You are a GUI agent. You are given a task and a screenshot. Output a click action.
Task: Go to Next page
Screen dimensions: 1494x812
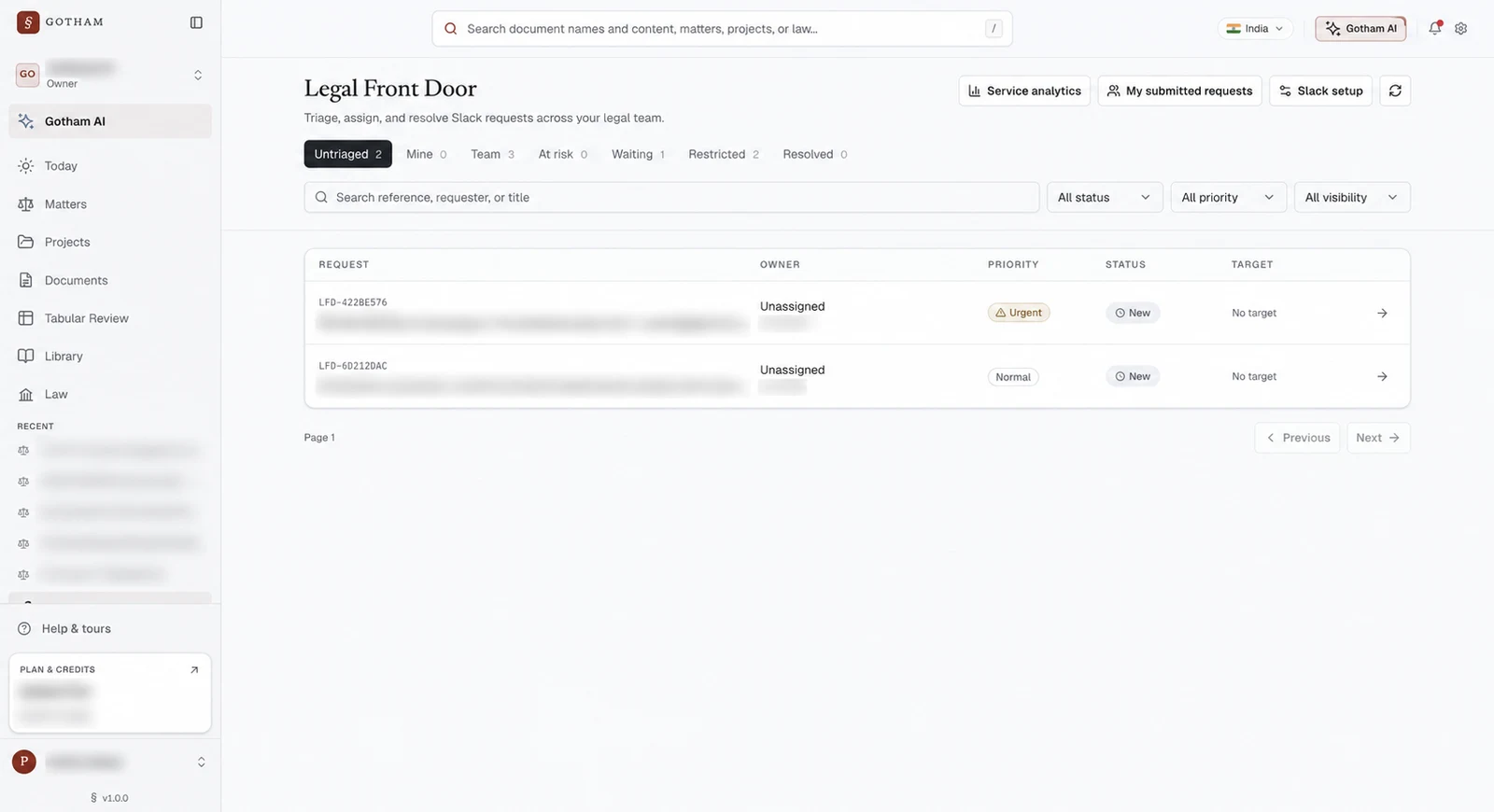(1378, 438)
